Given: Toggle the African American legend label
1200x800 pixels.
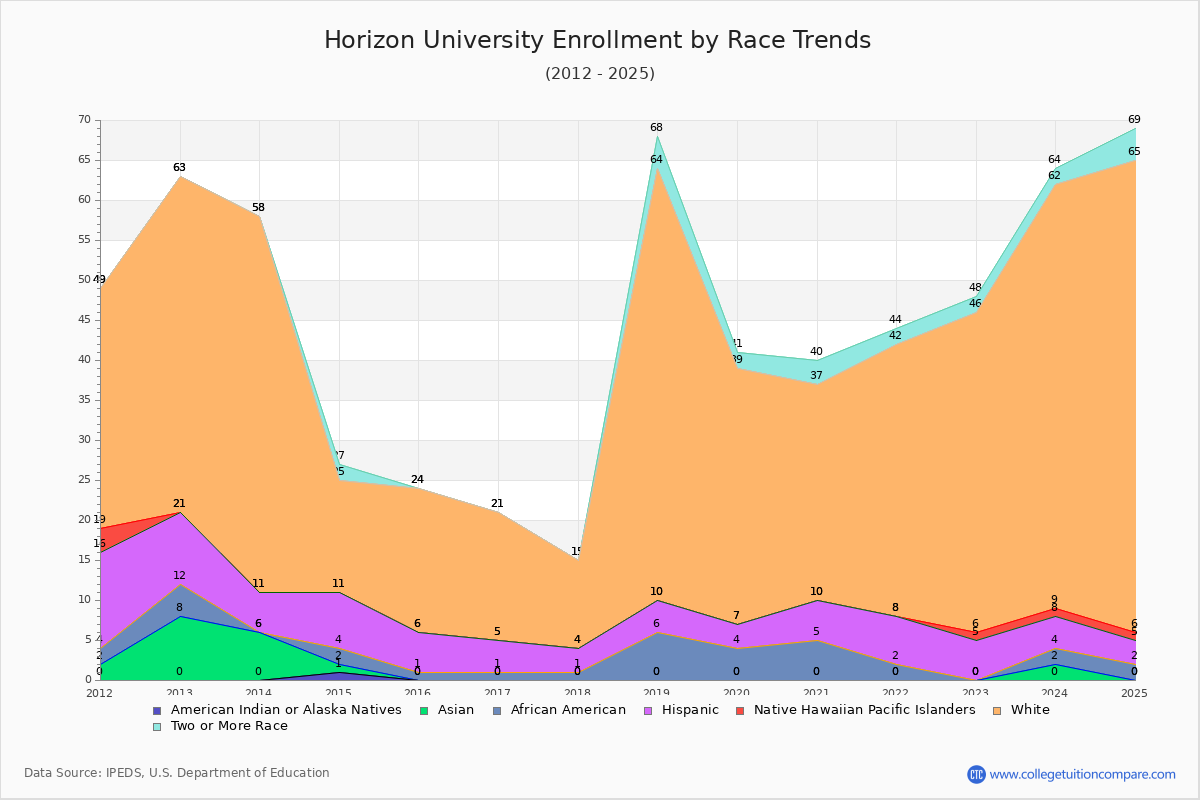Looking at the screenshot, I should (x=567, y=710).
